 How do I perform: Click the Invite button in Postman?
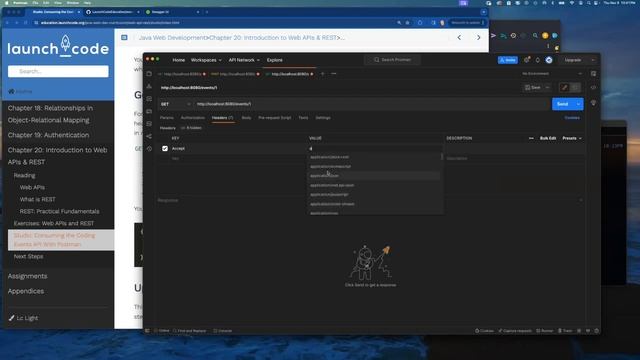coord(508,60)
